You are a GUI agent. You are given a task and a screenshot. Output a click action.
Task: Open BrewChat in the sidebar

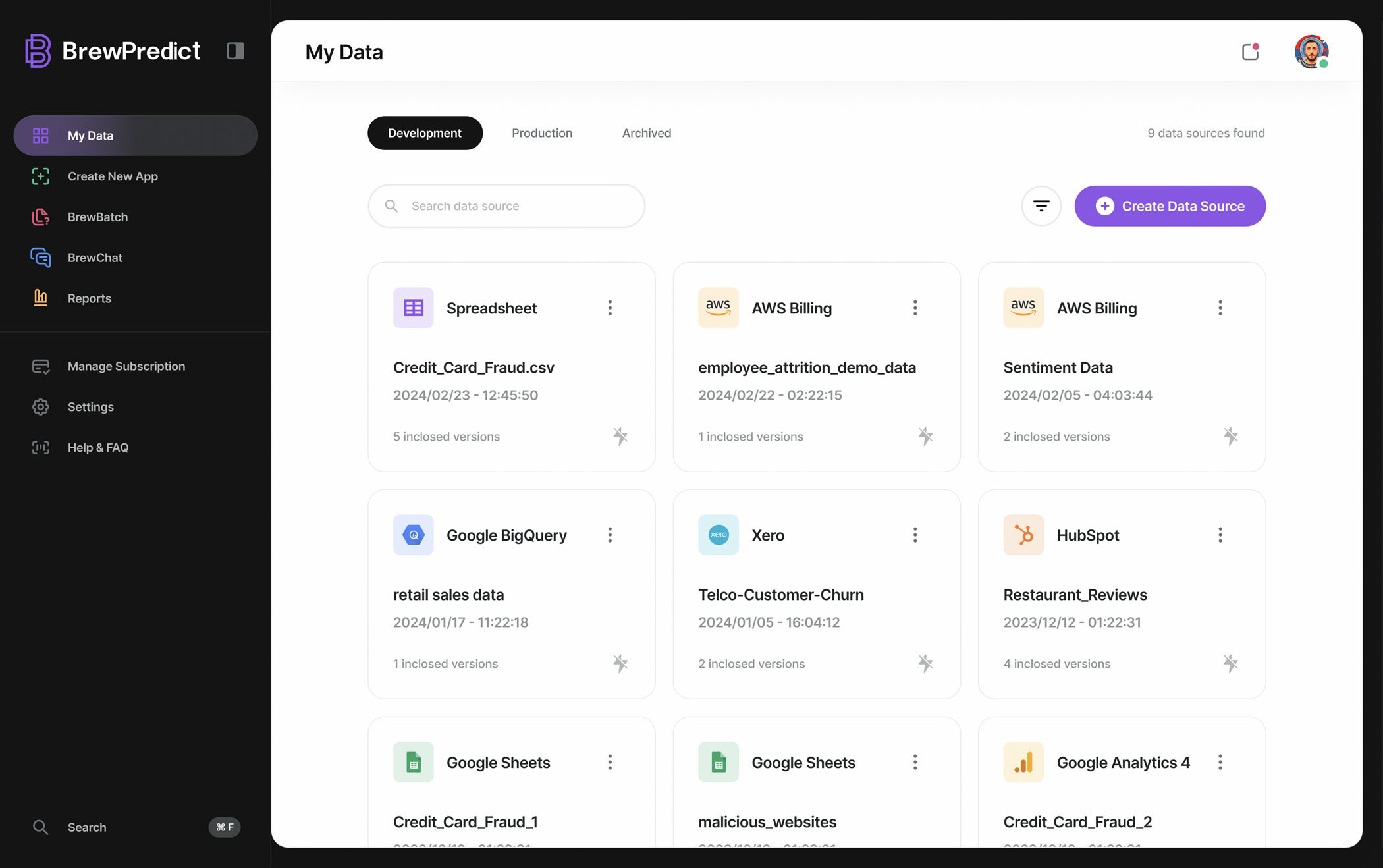(136, 258)
